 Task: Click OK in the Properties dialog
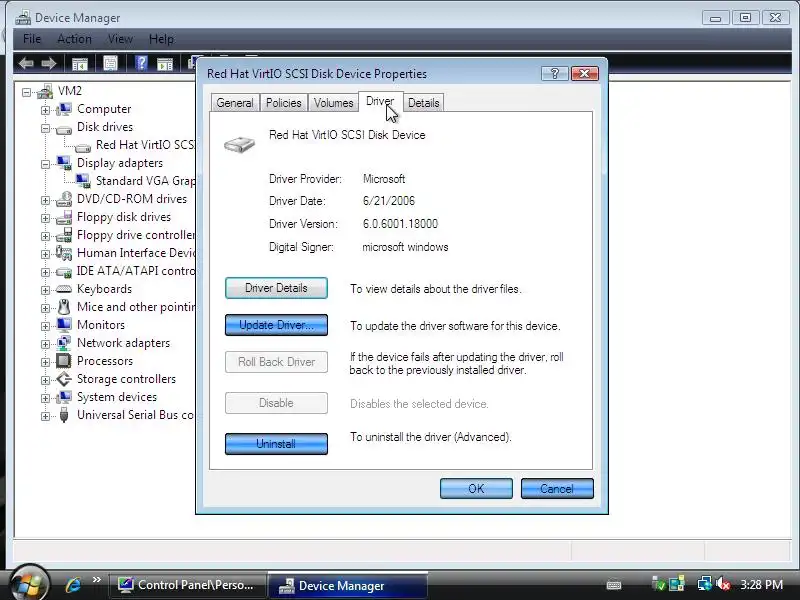tap(477, 489)
